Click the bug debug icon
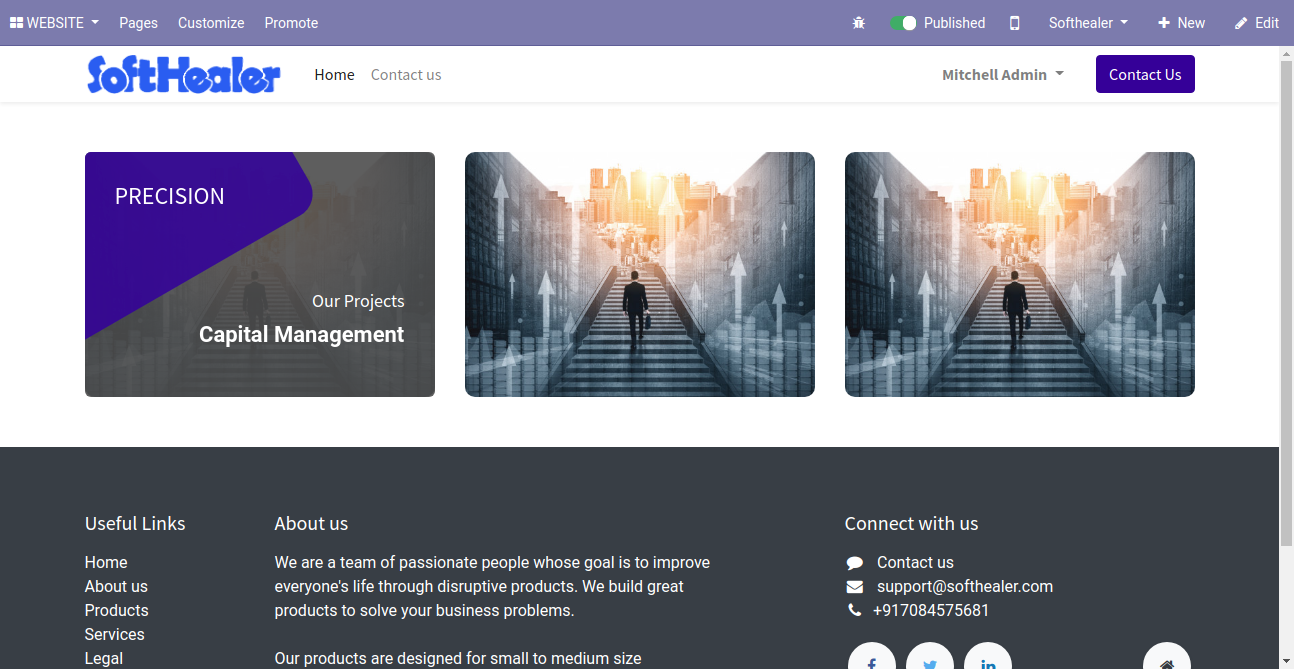This screenshot has width=1294, height=669. (x=858, y=23)
